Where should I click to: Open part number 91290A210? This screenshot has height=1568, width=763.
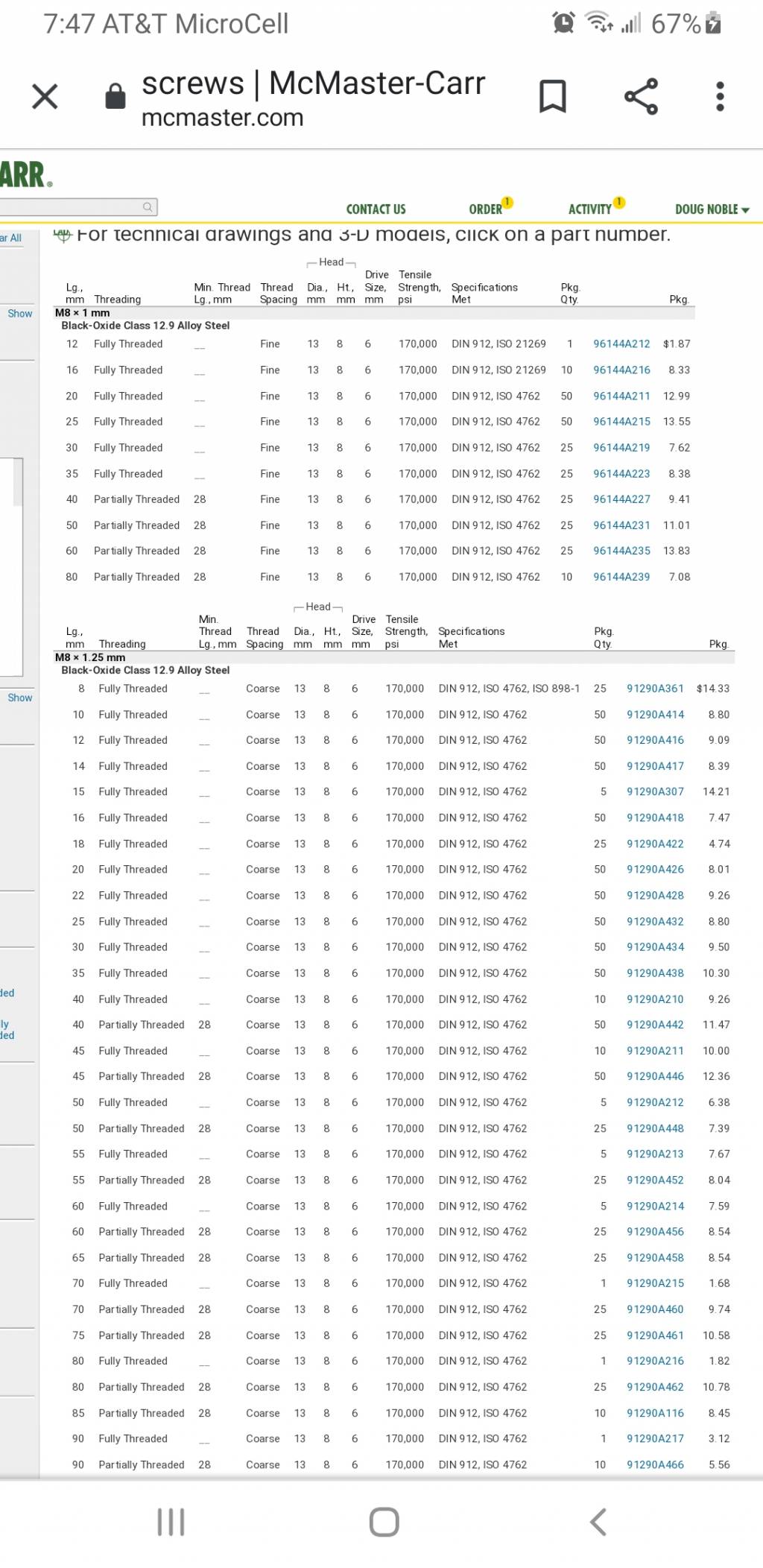pos(655,999)
